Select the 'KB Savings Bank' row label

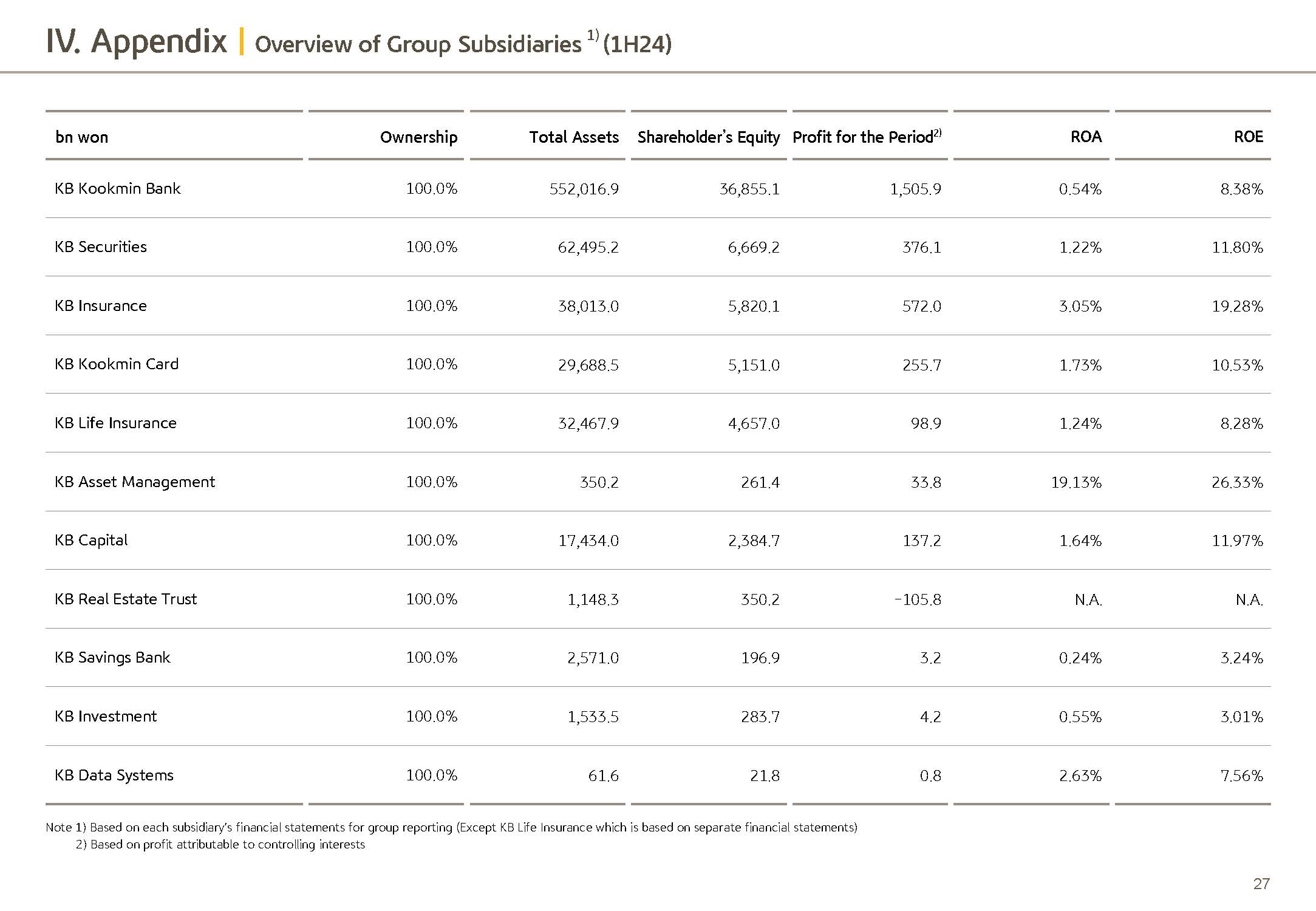pyautogui.click(x=112, y=658)
